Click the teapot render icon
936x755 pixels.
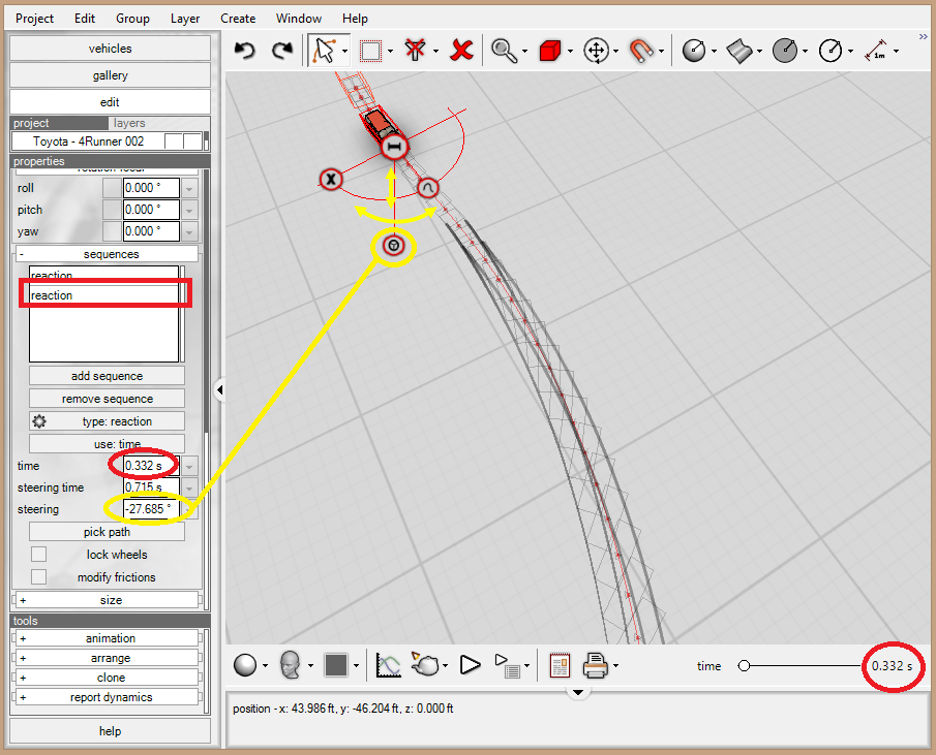(x=426, y=664)
